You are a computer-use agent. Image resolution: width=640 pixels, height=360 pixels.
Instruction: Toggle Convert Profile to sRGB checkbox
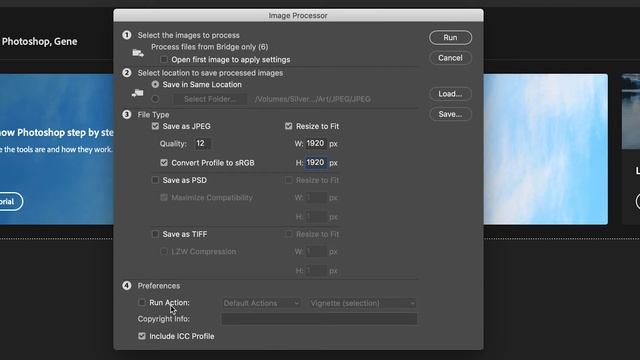(164, 163)
